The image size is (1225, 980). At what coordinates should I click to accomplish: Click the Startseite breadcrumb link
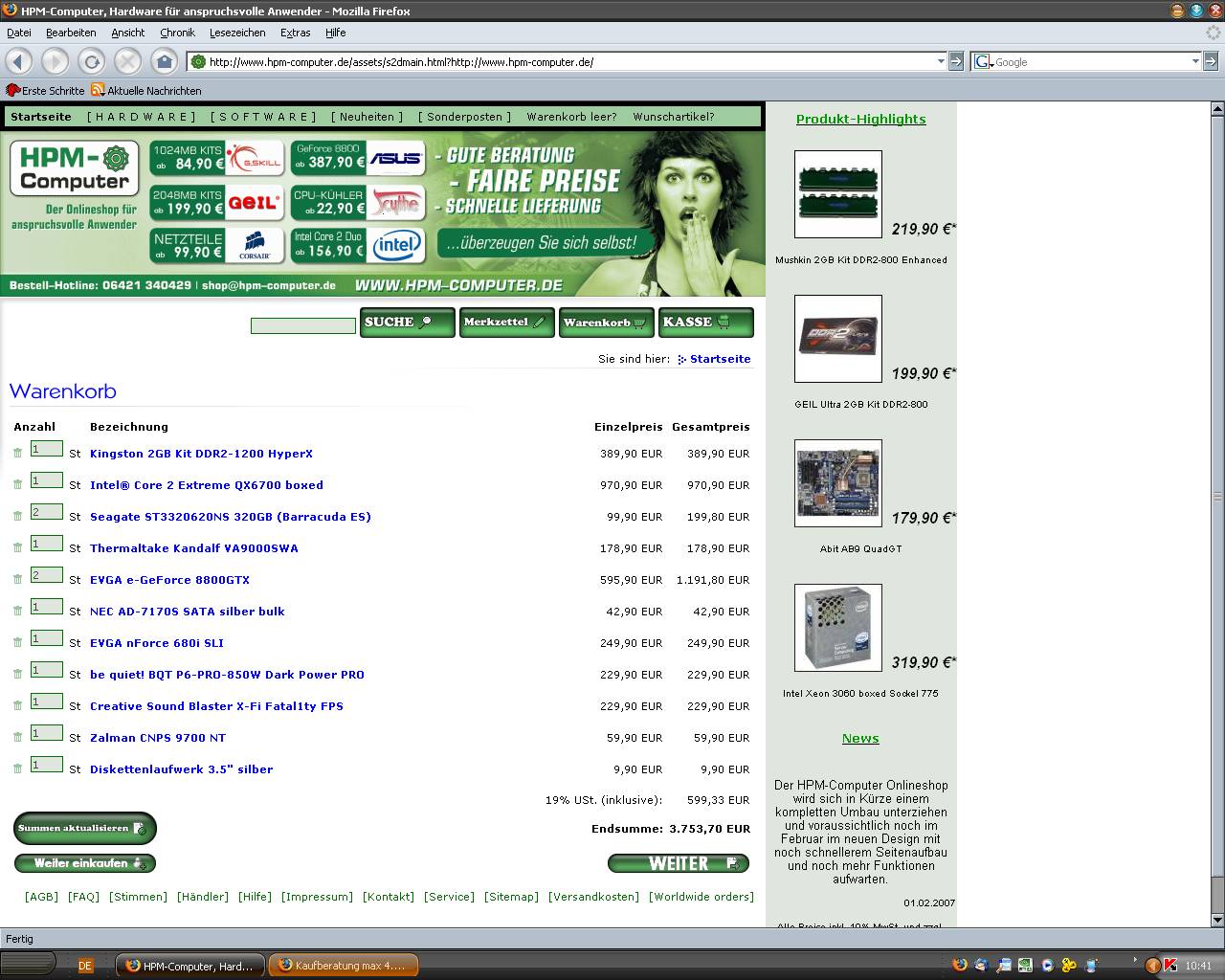[720, 359]
